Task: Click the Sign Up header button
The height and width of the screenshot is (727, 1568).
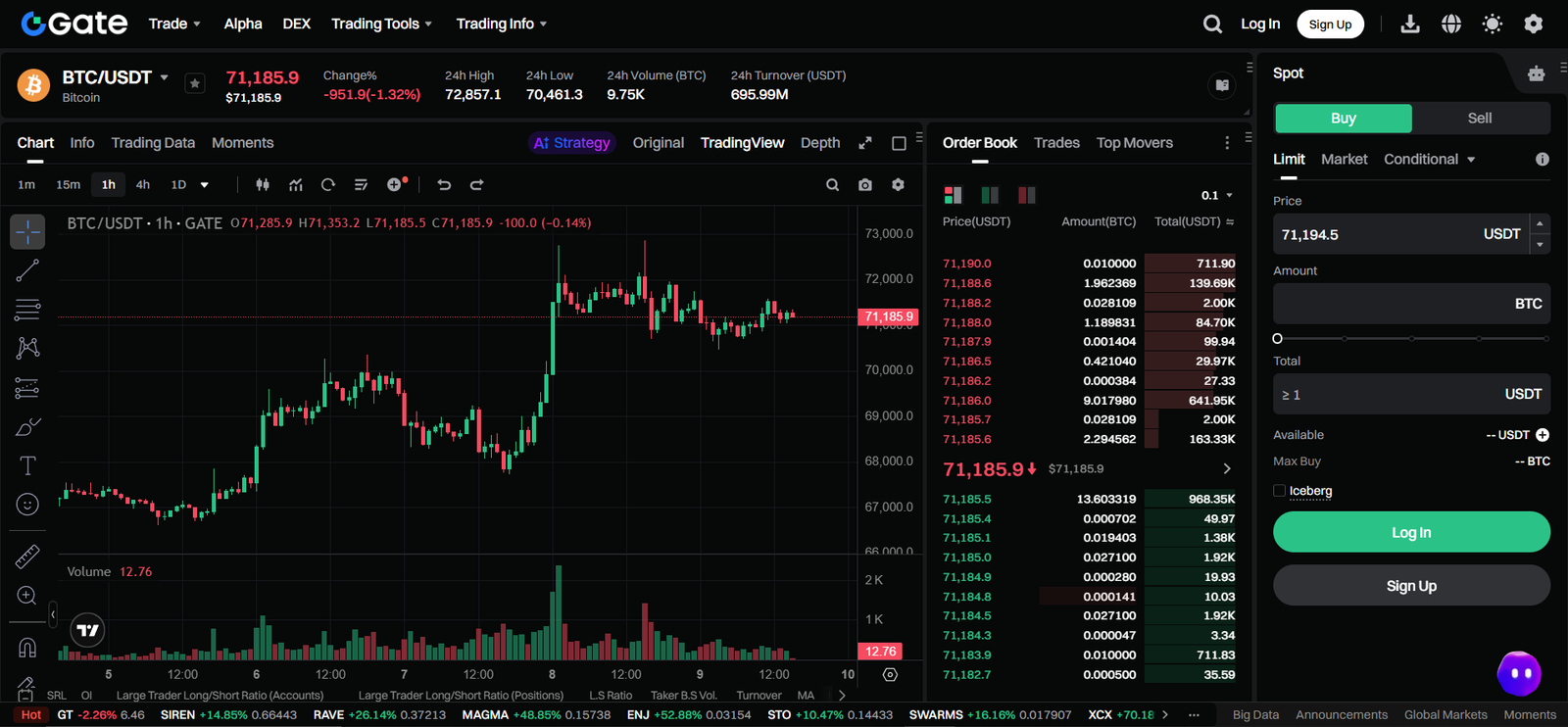Action: [x=1330, y=24]
